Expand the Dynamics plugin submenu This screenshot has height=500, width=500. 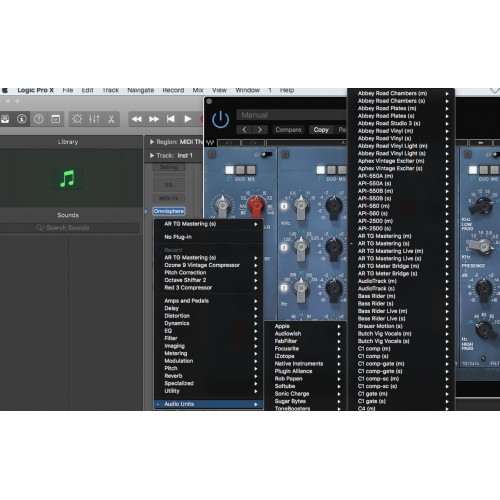click(208, 323)
